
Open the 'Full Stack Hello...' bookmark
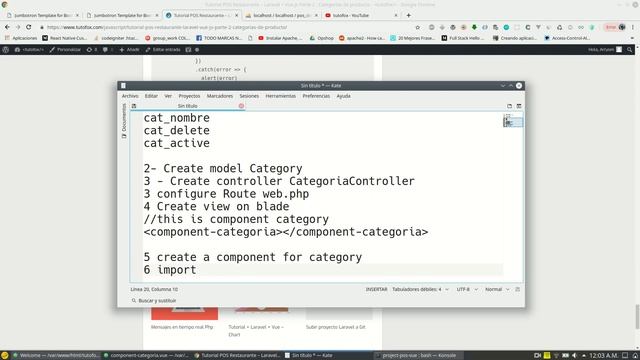pyautogui.click(x=462, y=38)
